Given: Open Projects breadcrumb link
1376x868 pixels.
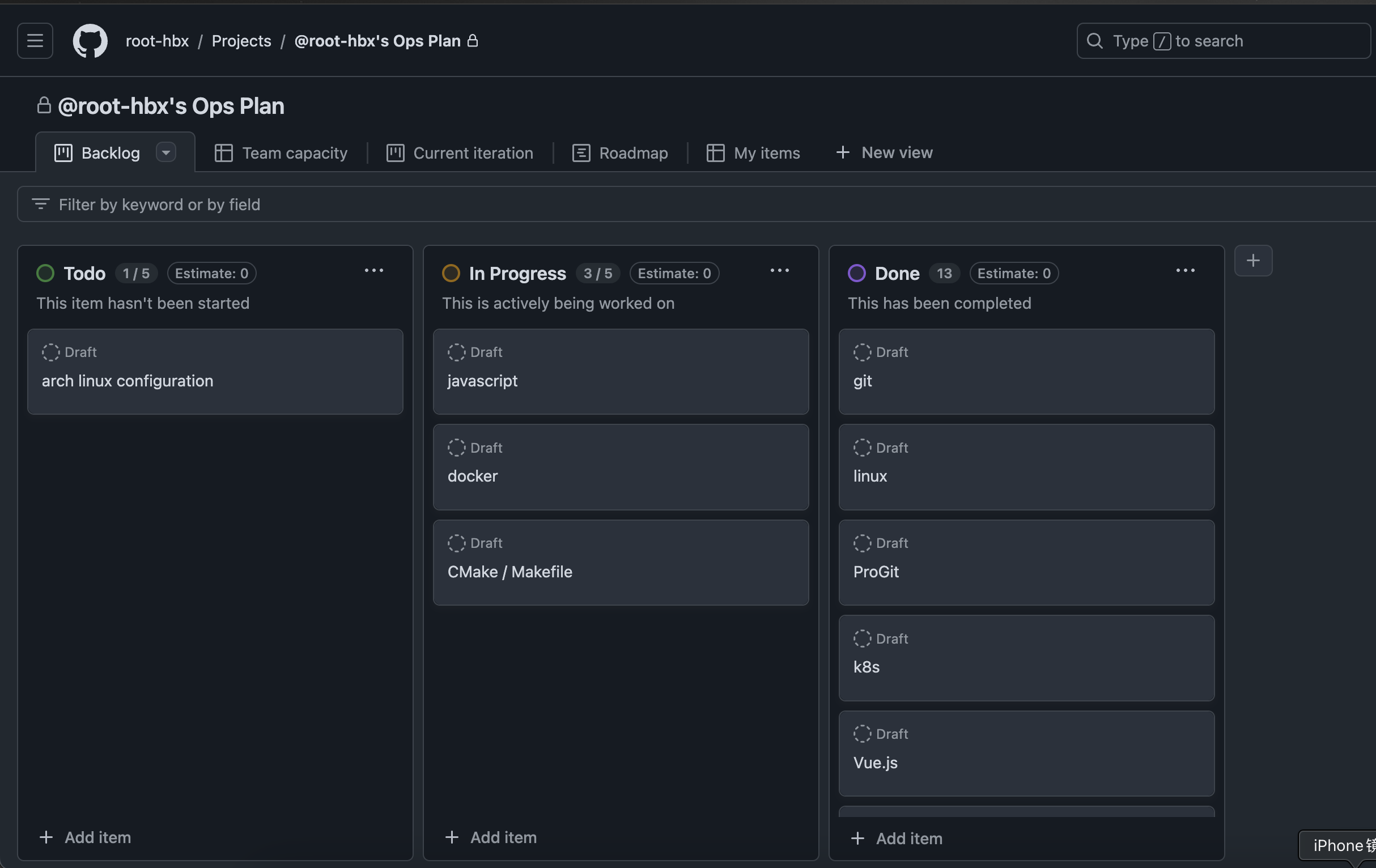Looking at the screenshot, I should (x=241, y=41).
